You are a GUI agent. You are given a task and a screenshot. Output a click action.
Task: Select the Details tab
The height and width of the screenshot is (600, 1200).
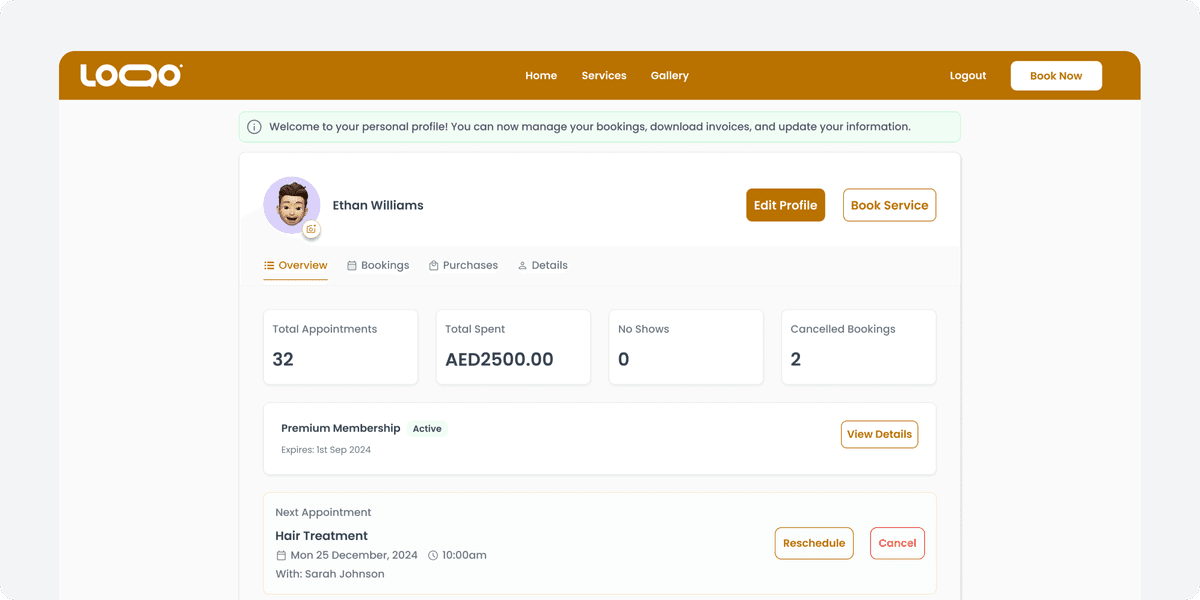(542, 265)
